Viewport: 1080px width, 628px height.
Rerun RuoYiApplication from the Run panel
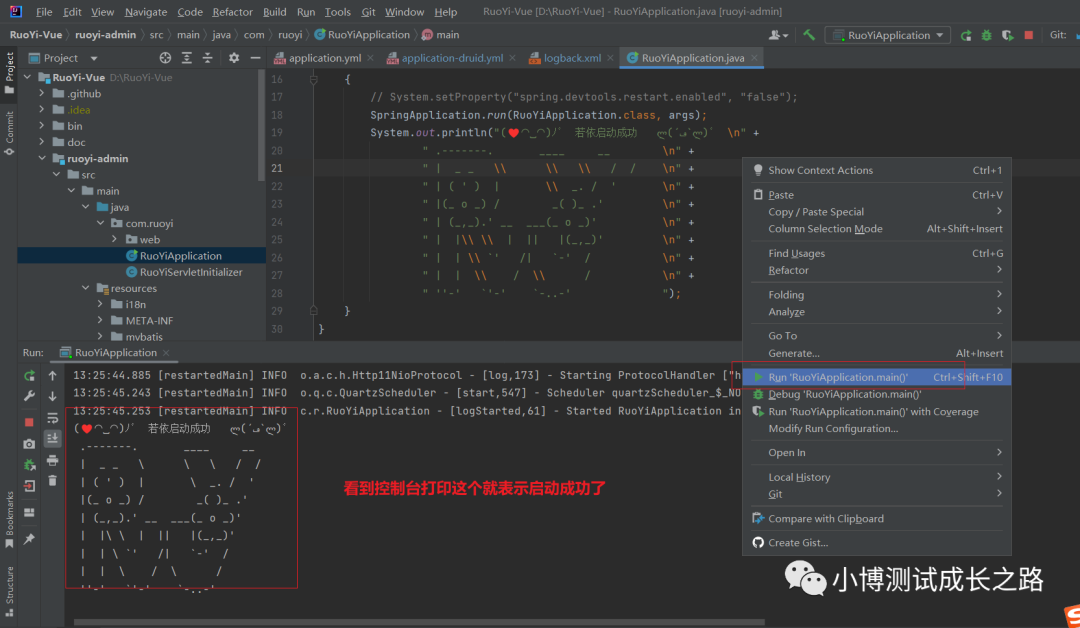point(29,376)
